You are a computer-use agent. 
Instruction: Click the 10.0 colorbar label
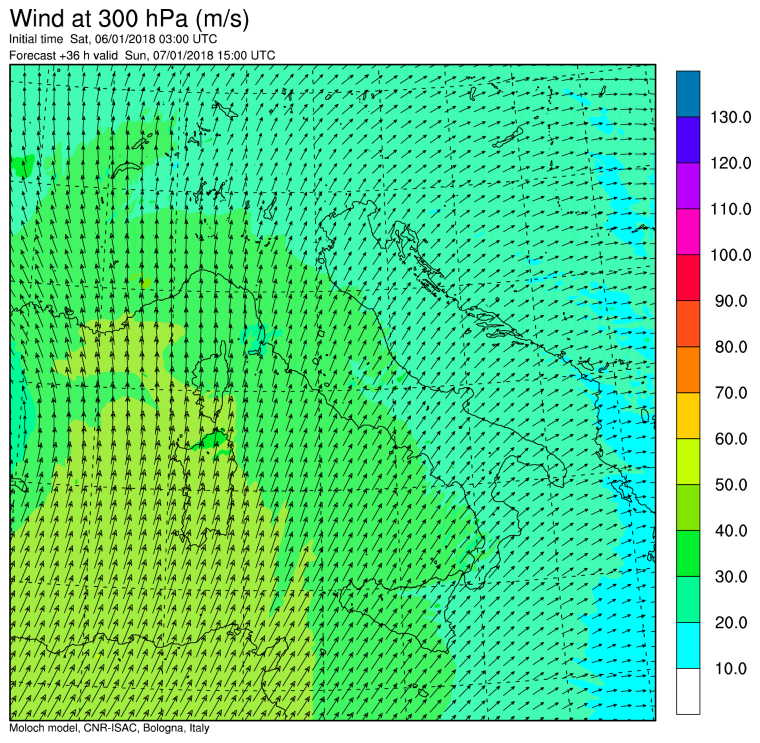click(731, 668)
